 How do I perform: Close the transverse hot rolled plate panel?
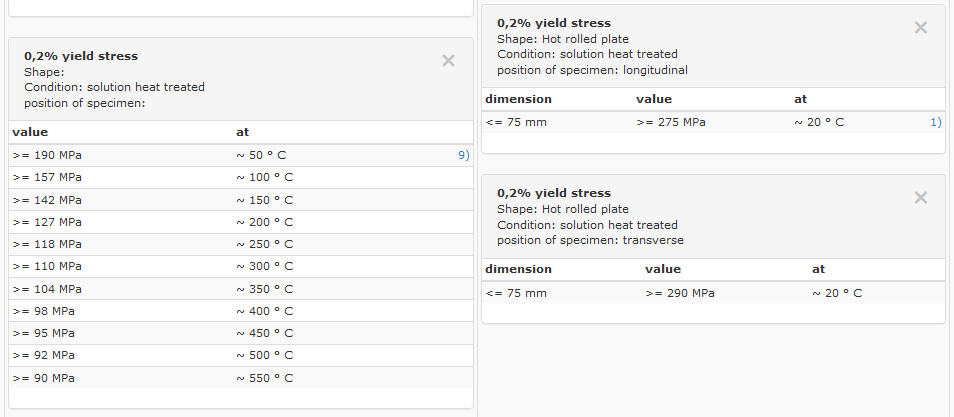921,197
